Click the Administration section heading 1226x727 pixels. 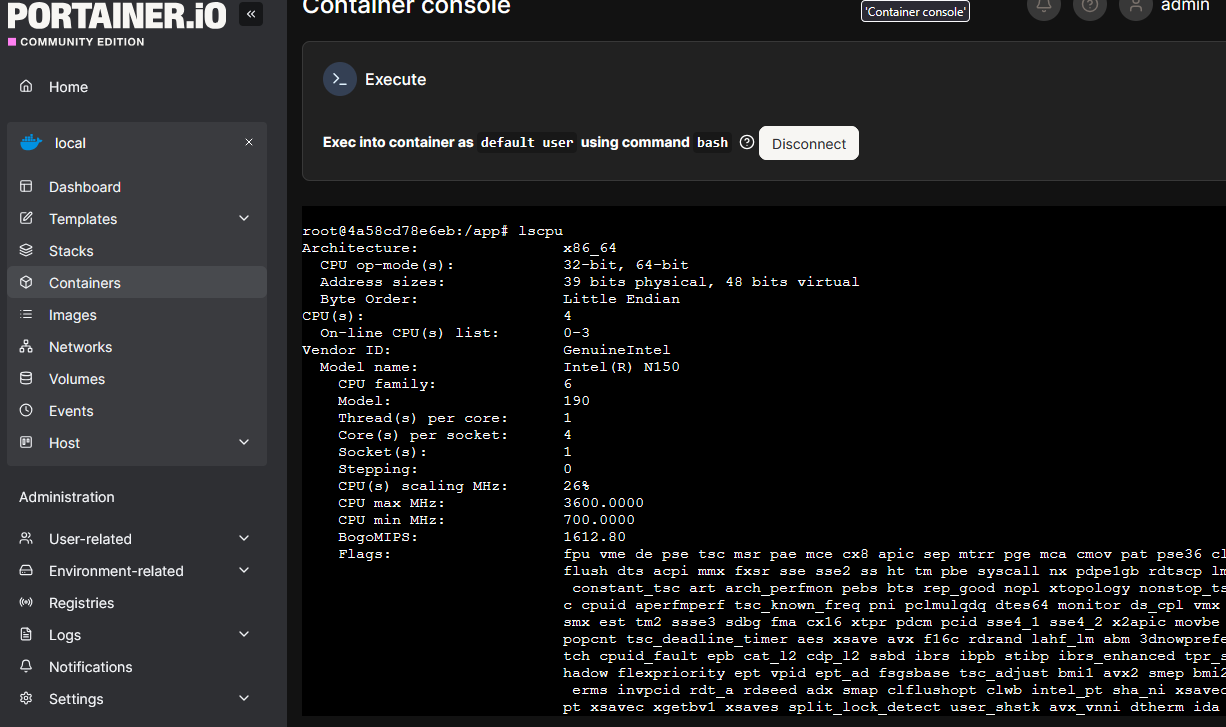pos(67,497)
